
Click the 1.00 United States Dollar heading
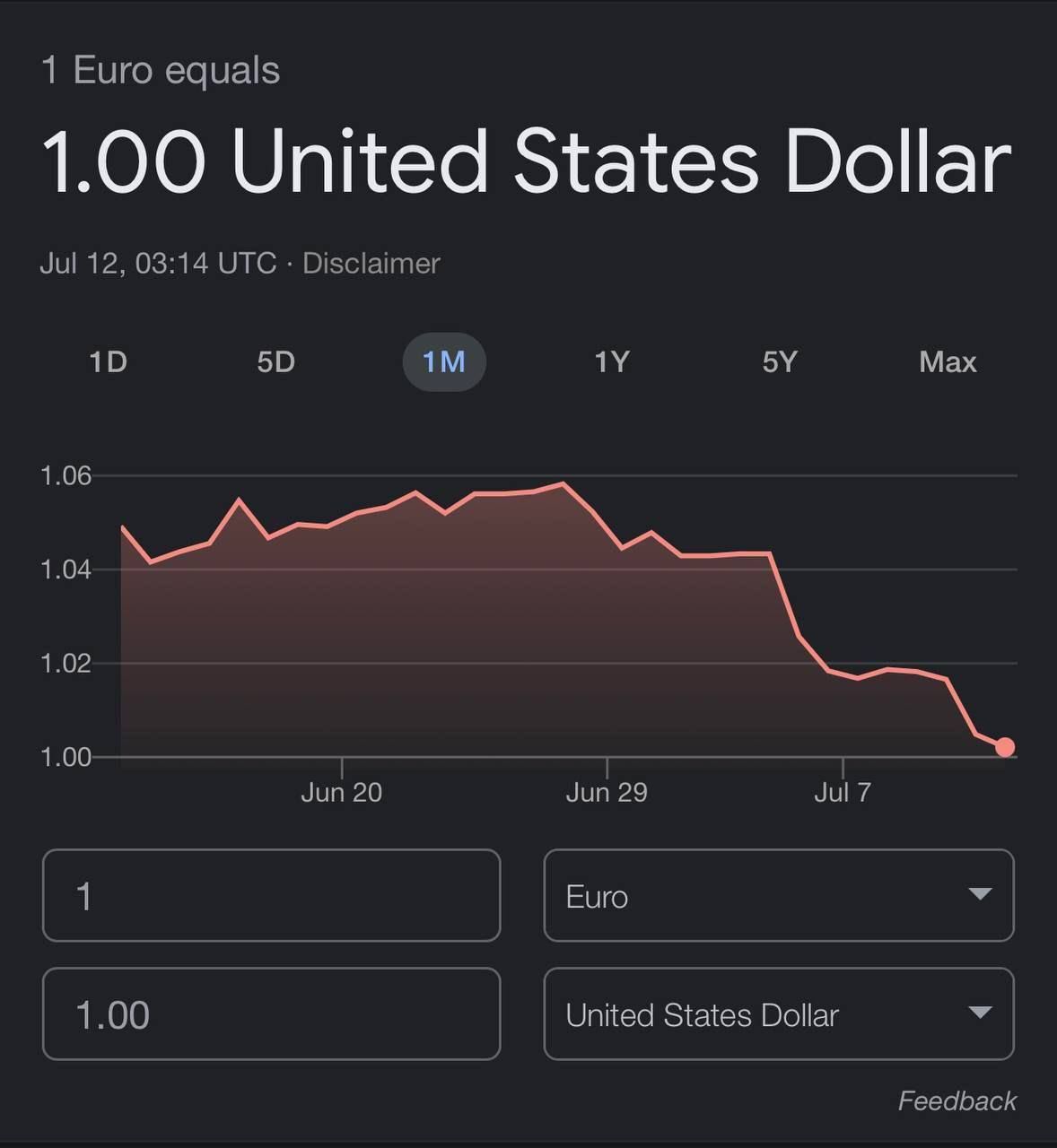click(x=527, y=161)
